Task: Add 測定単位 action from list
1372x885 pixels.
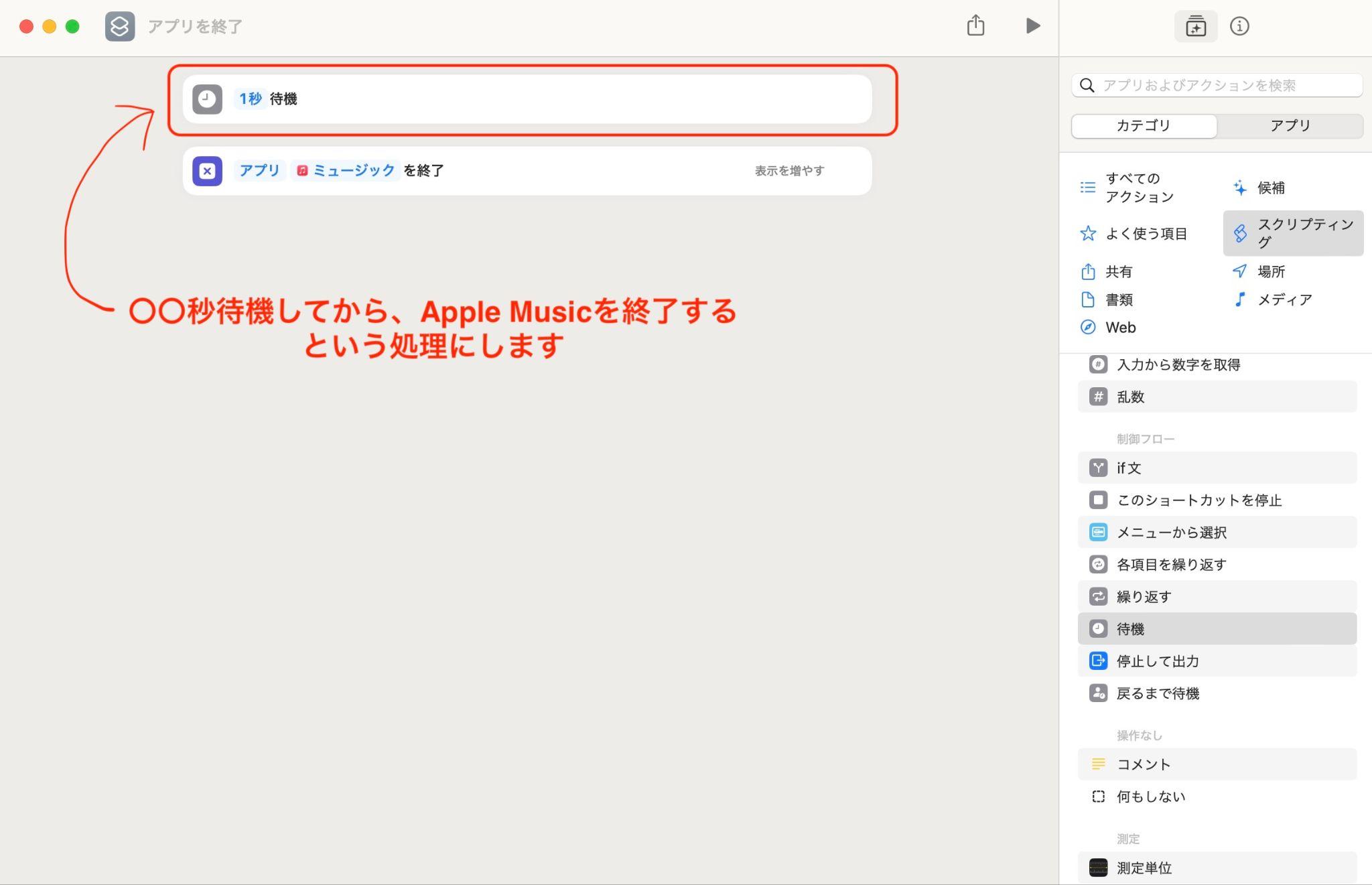Action: pos(1217,868)
